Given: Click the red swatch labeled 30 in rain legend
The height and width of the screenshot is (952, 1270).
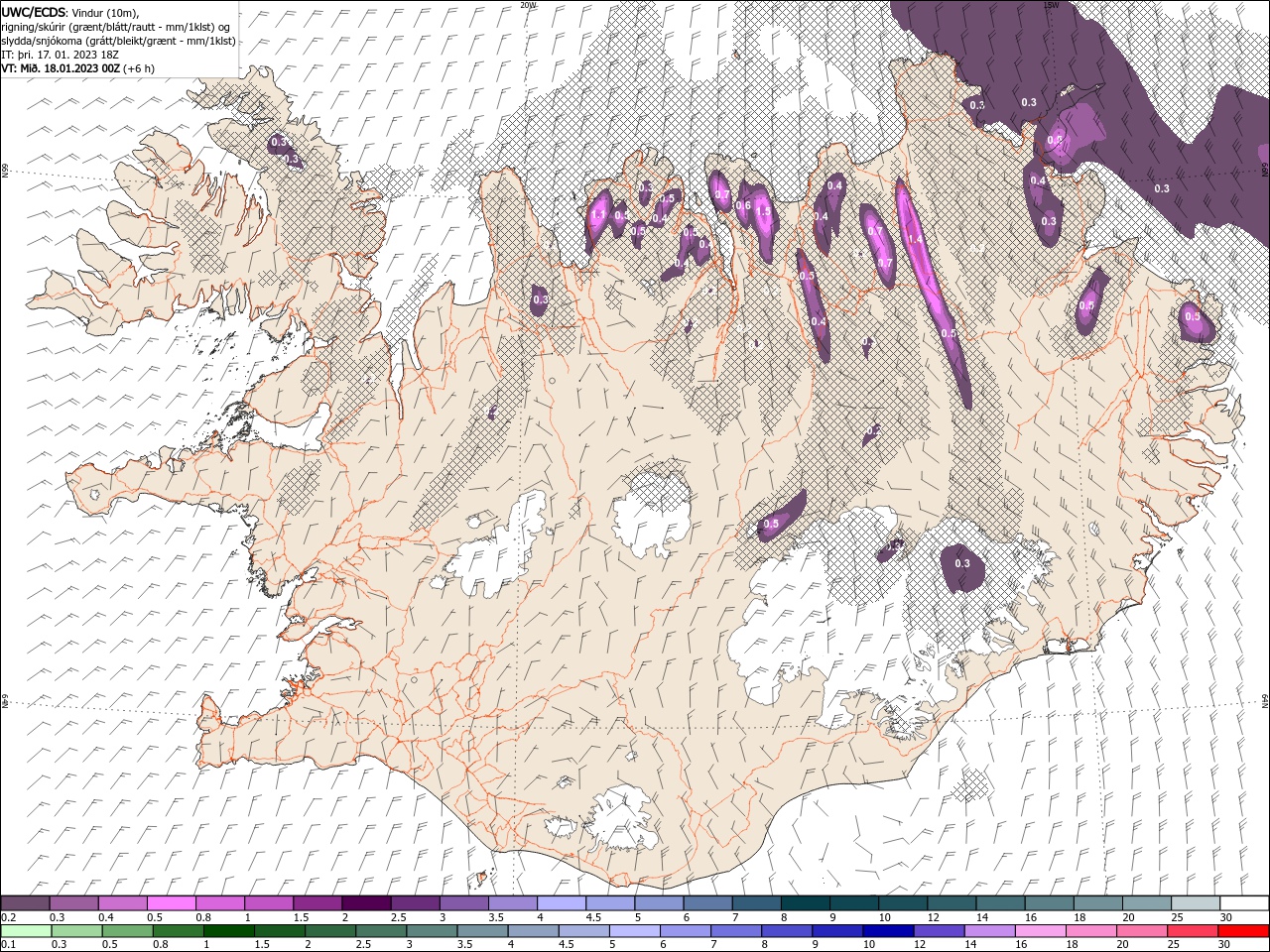Looking at the screenshot, I should click(x=1244, y=932).
